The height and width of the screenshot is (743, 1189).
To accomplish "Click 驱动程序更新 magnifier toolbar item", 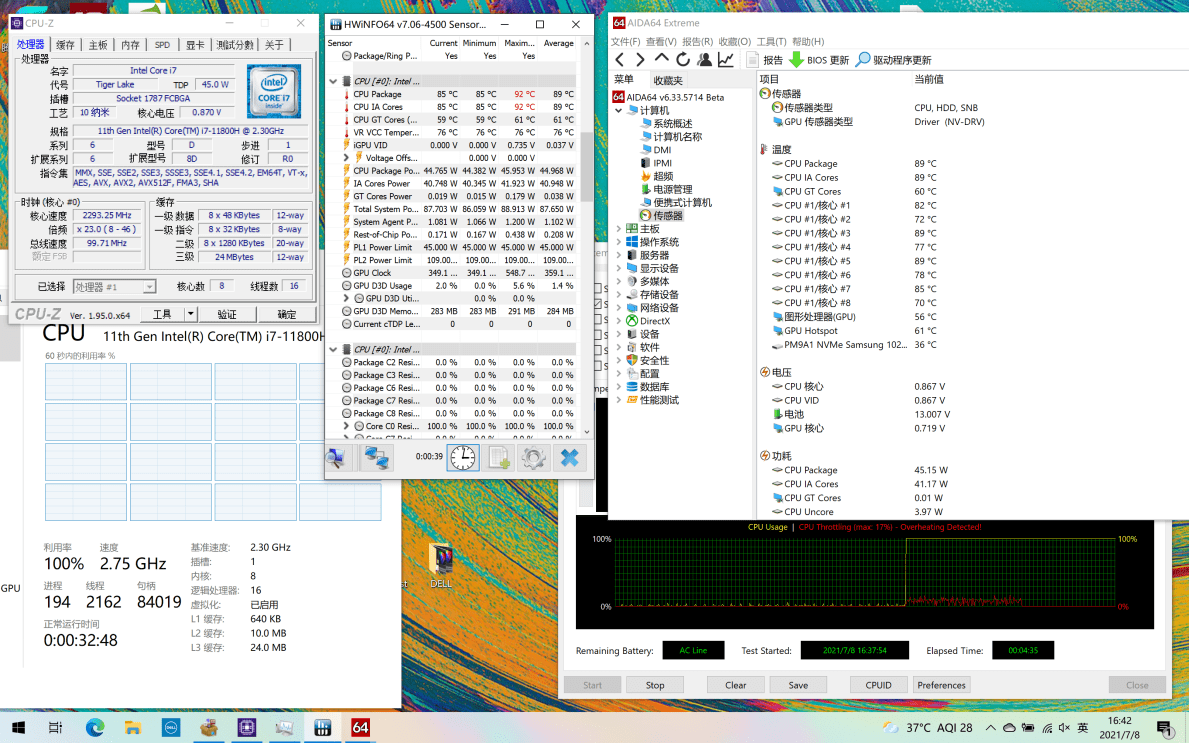I will click(x=893, y=60).
